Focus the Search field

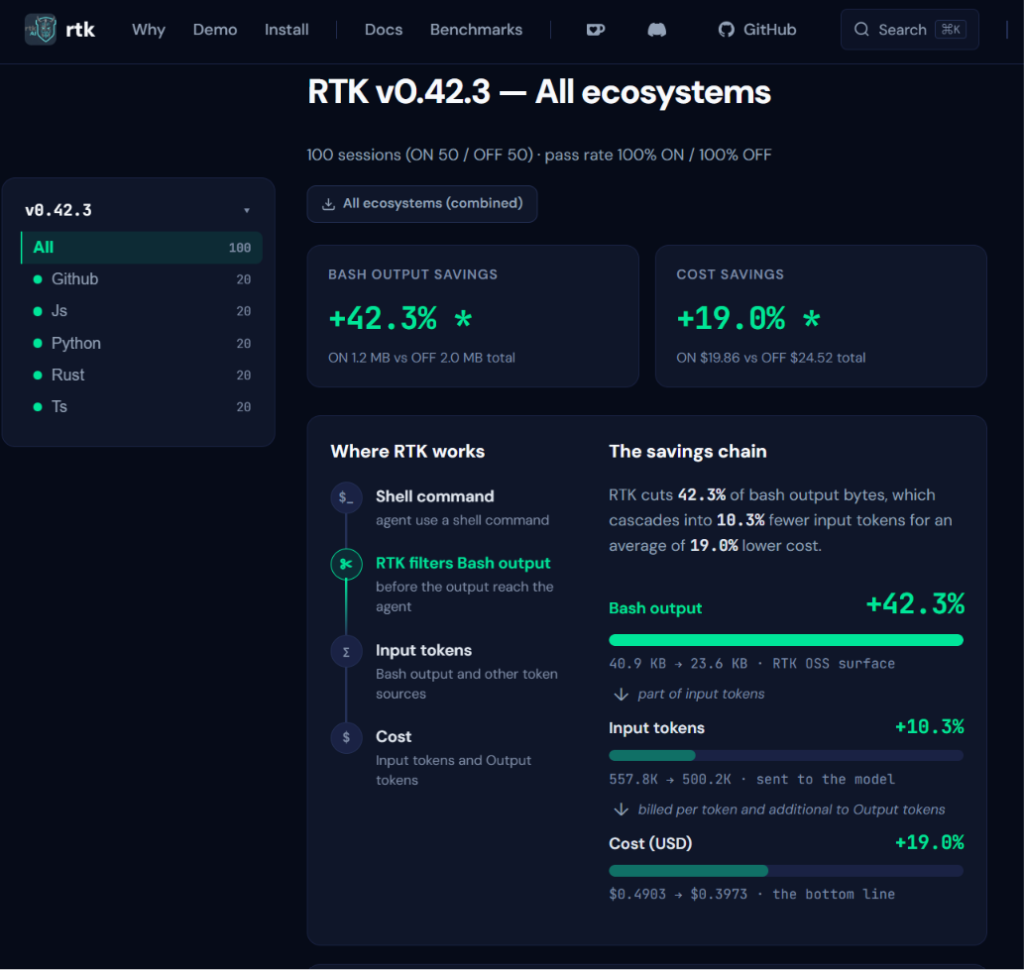click(909, 29)
